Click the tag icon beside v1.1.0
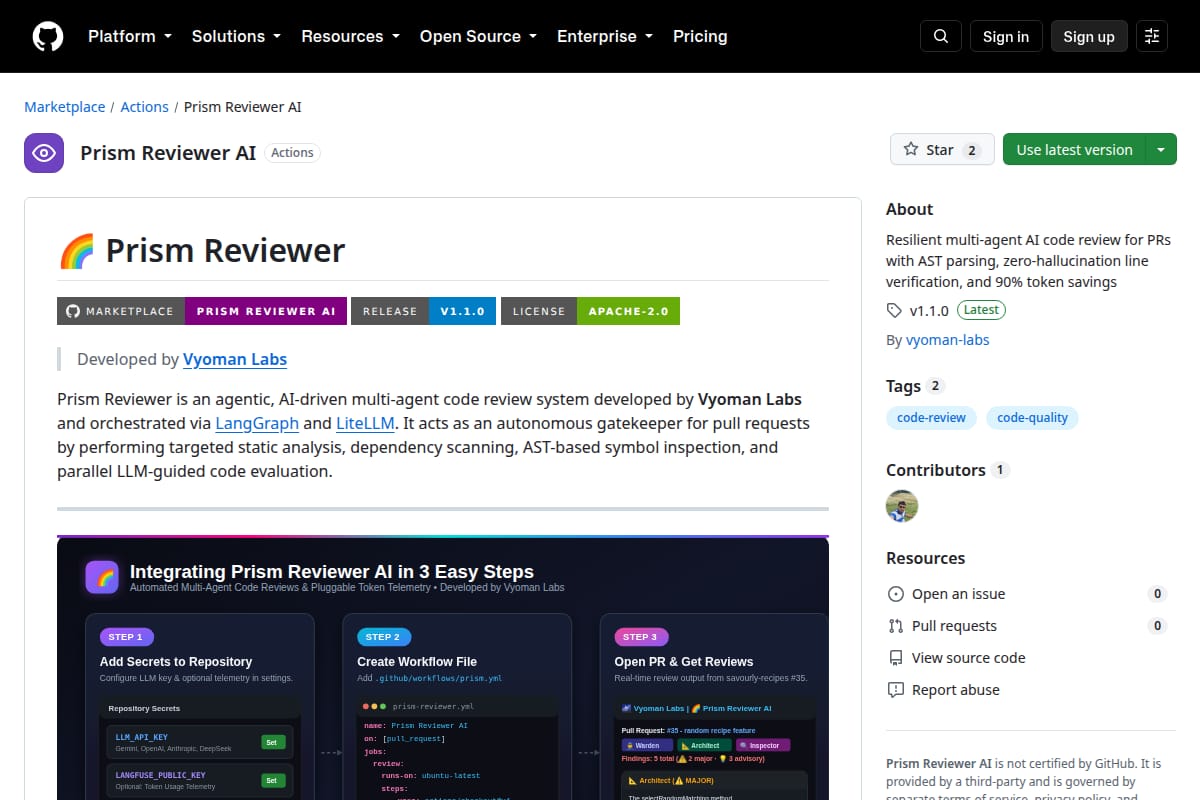1200x800 pixels. 894,310
